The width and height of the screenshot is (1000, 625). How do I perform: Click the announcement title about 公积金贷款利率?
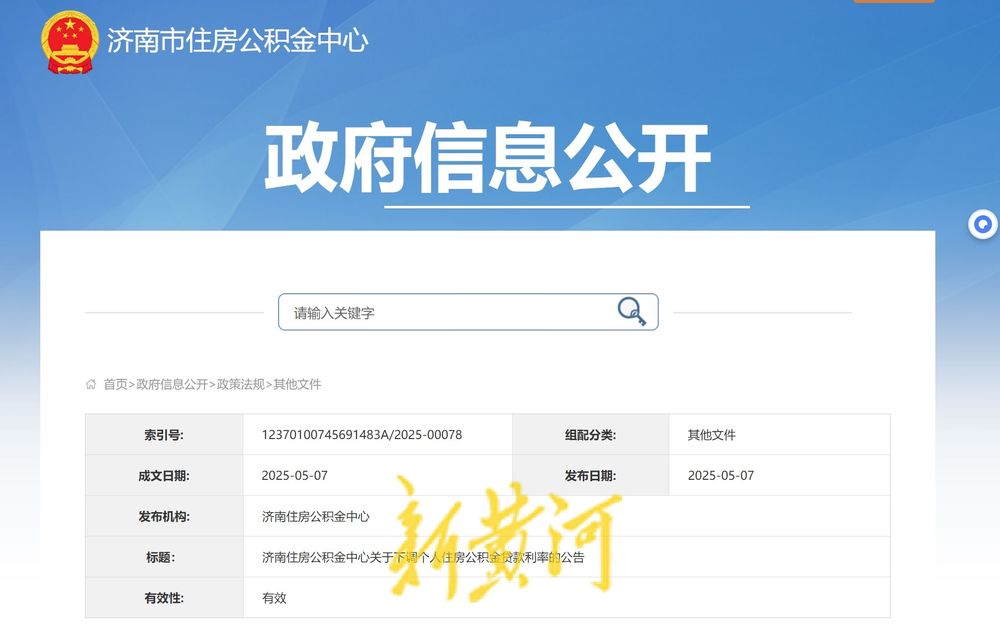point(423,557)
